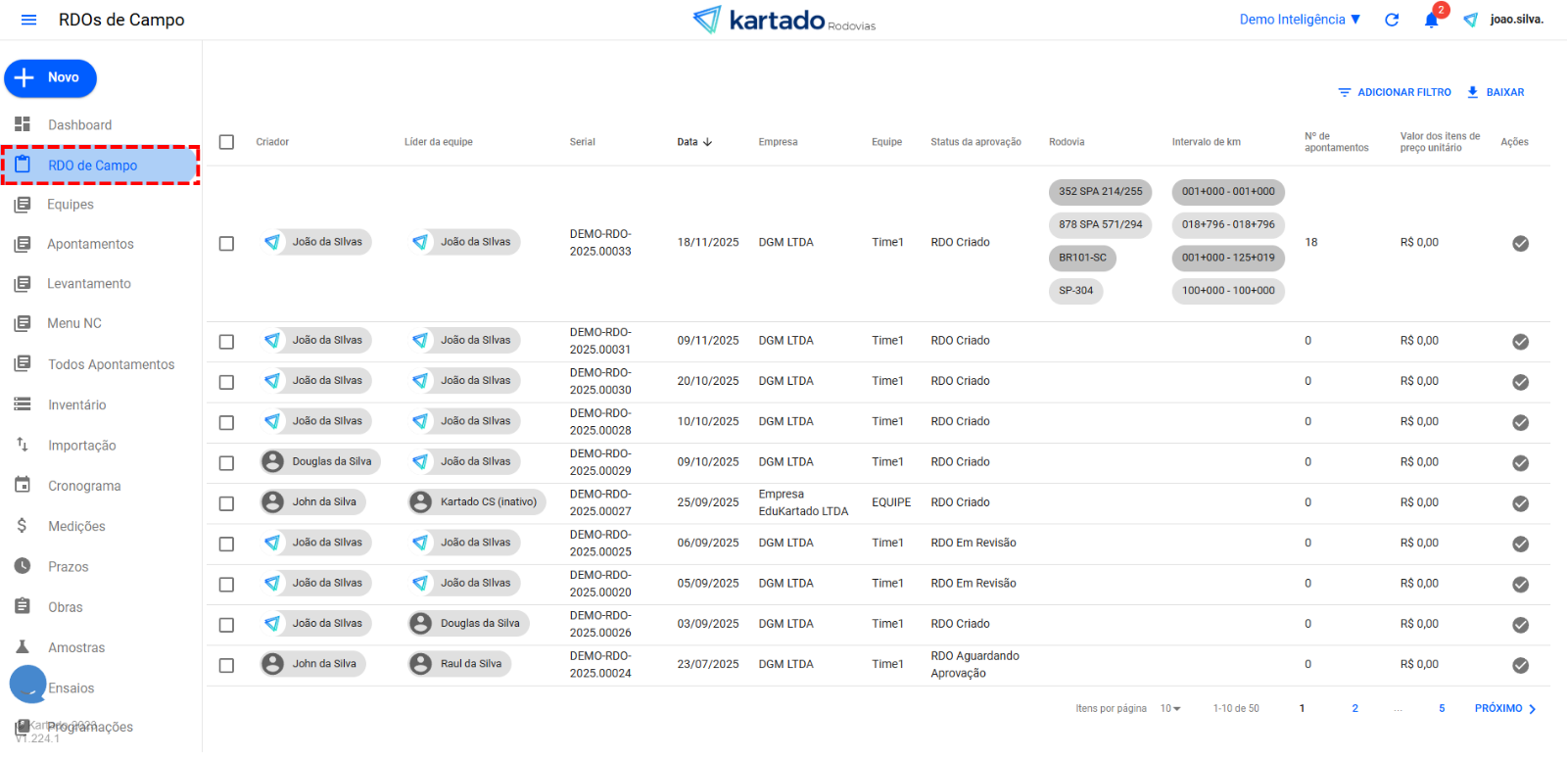Click the Data column sort arrow
Screen dimensions: 1568x759
pos(707,142)
